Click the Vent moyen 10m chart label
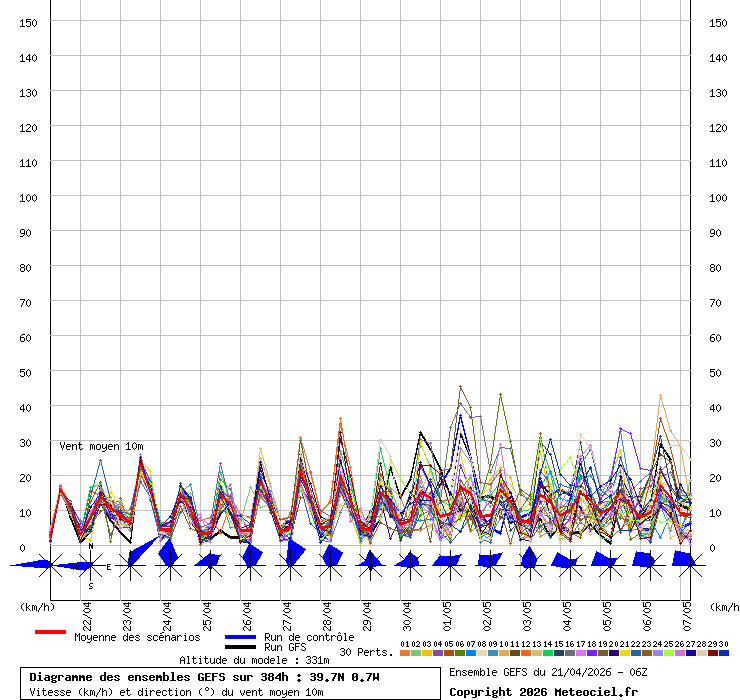 click(x=101, y=446)
